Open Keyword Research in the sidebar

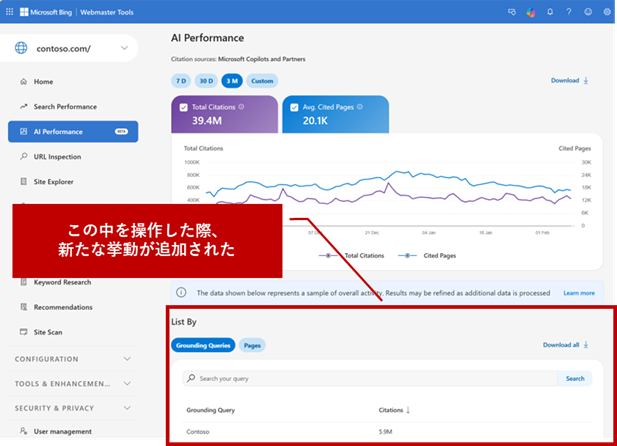[x=62, y=282]
